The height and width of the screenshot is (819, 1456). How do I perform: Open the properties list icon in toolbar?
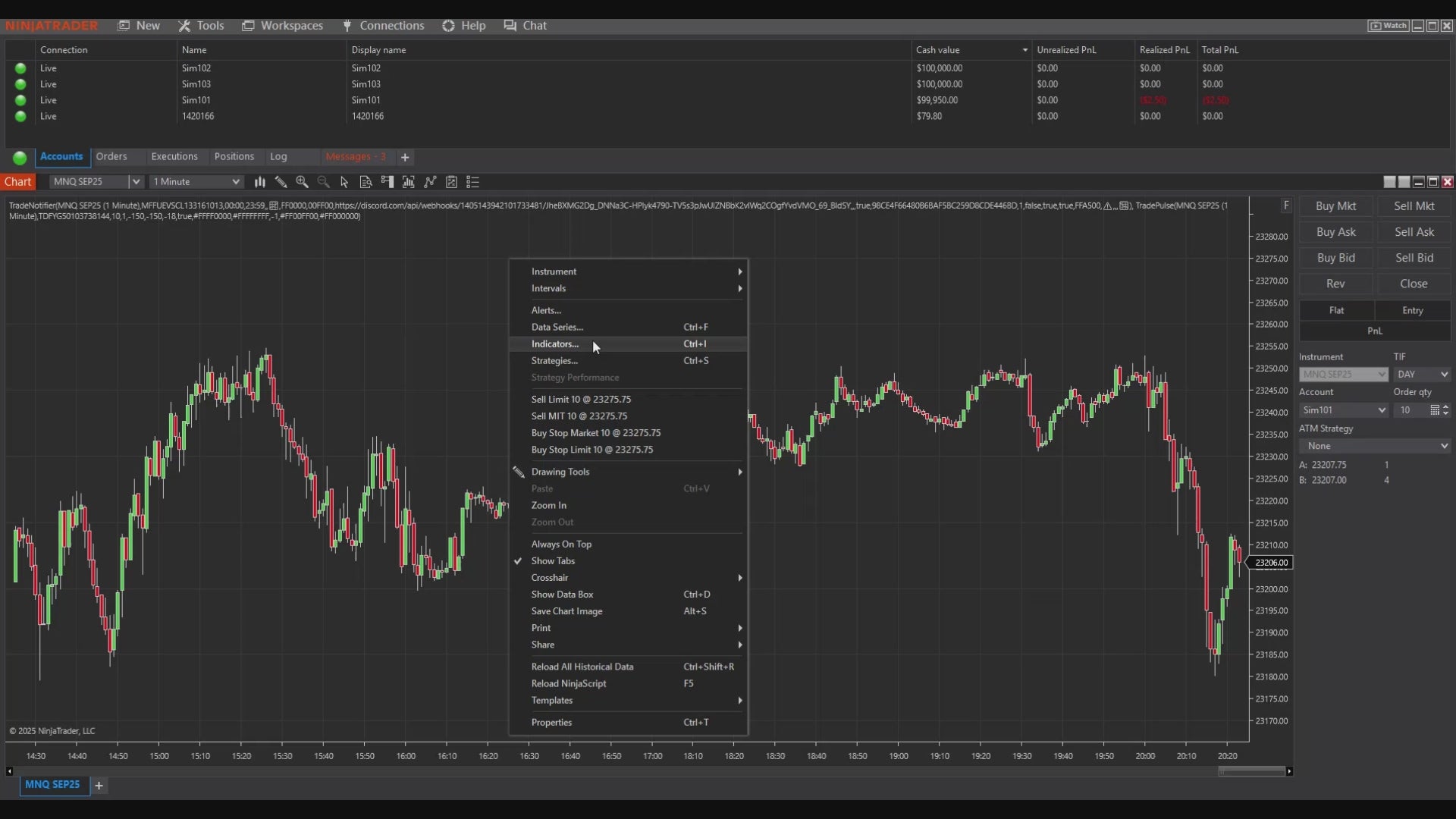point(472,182)
